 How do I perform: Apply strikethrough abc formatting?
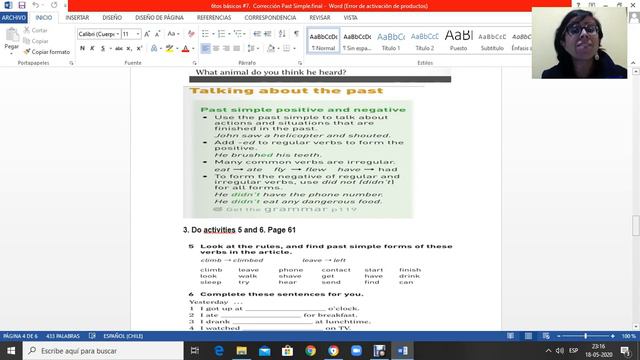(x=119, y=48)
